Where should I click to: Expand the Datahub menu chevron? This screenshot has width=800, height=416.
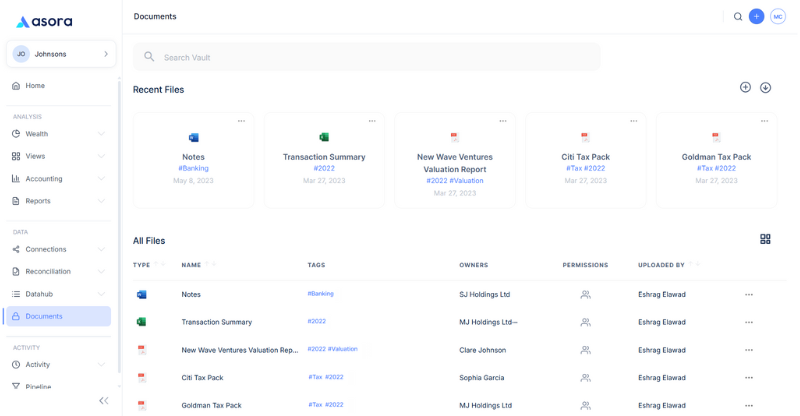point(101,294)
